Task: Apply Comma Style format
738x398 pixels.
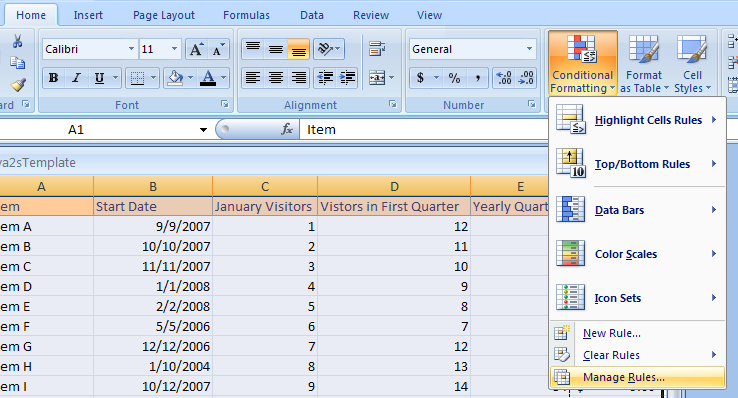Action: pyautogui.click(x=477, y=78)
